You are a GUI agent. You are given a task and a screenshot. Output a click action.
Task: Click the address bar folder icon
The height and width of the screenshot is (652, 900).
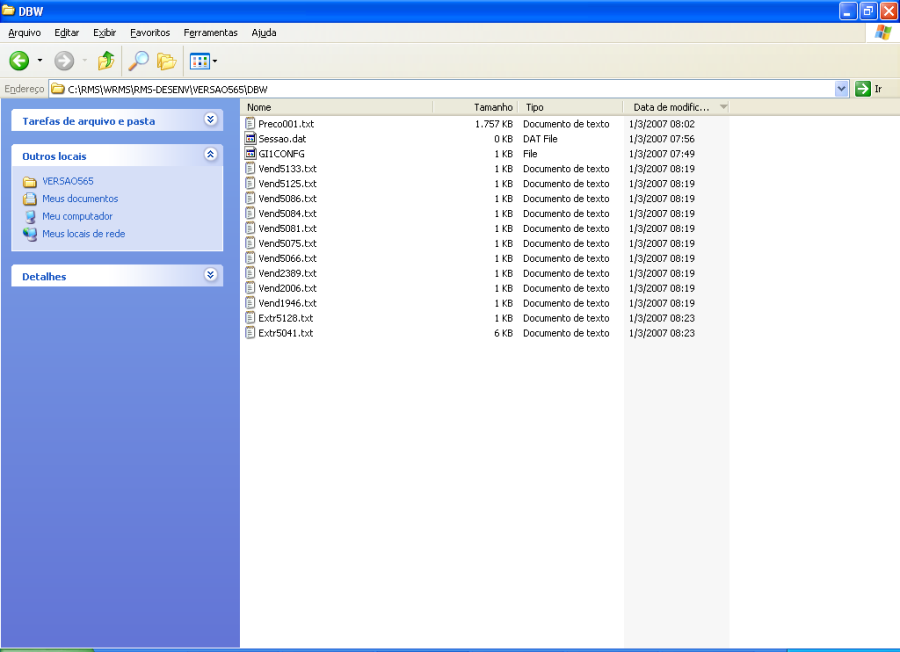coord(57,89)
